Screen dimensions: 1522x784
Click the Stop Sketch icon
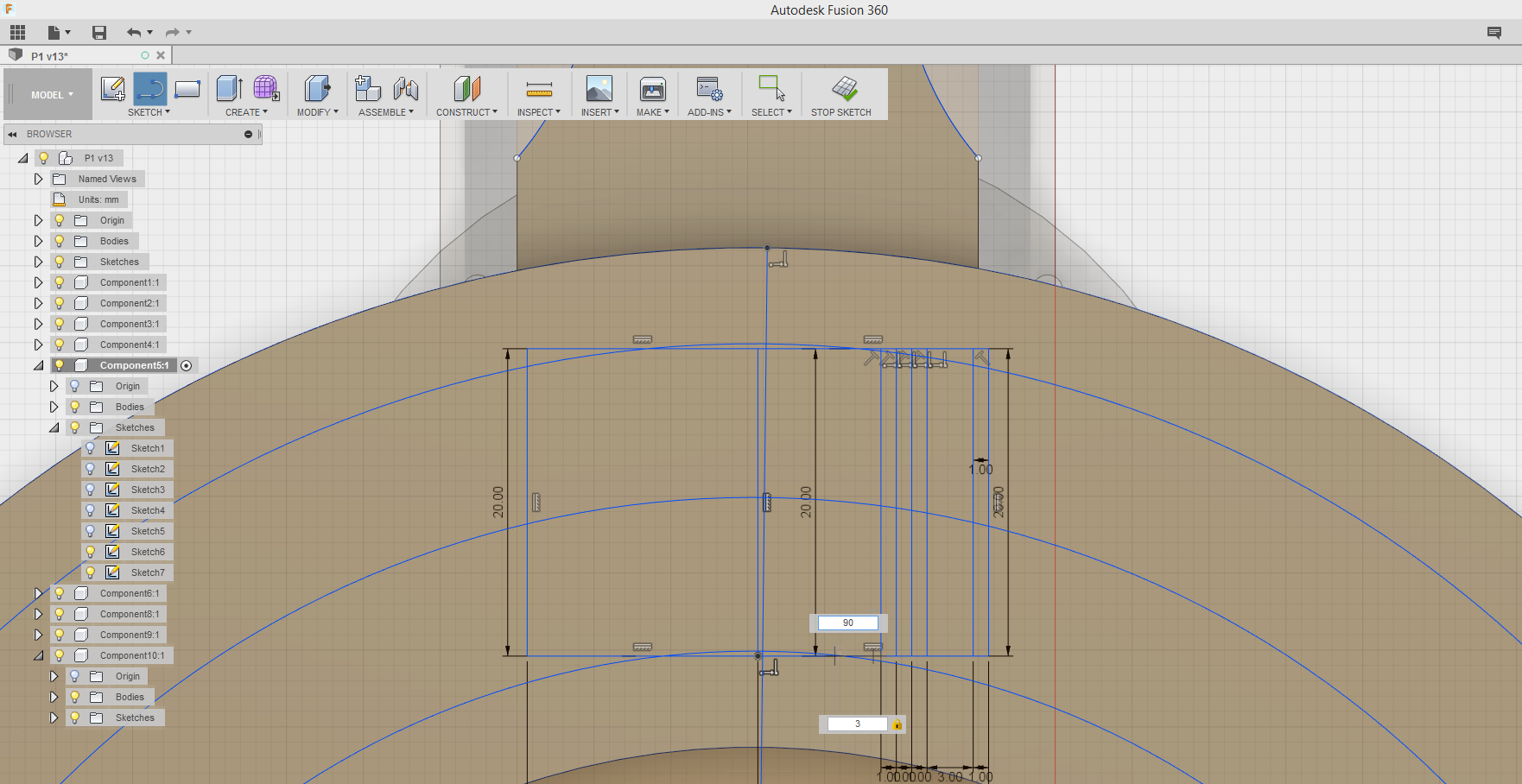pos(845,89)
